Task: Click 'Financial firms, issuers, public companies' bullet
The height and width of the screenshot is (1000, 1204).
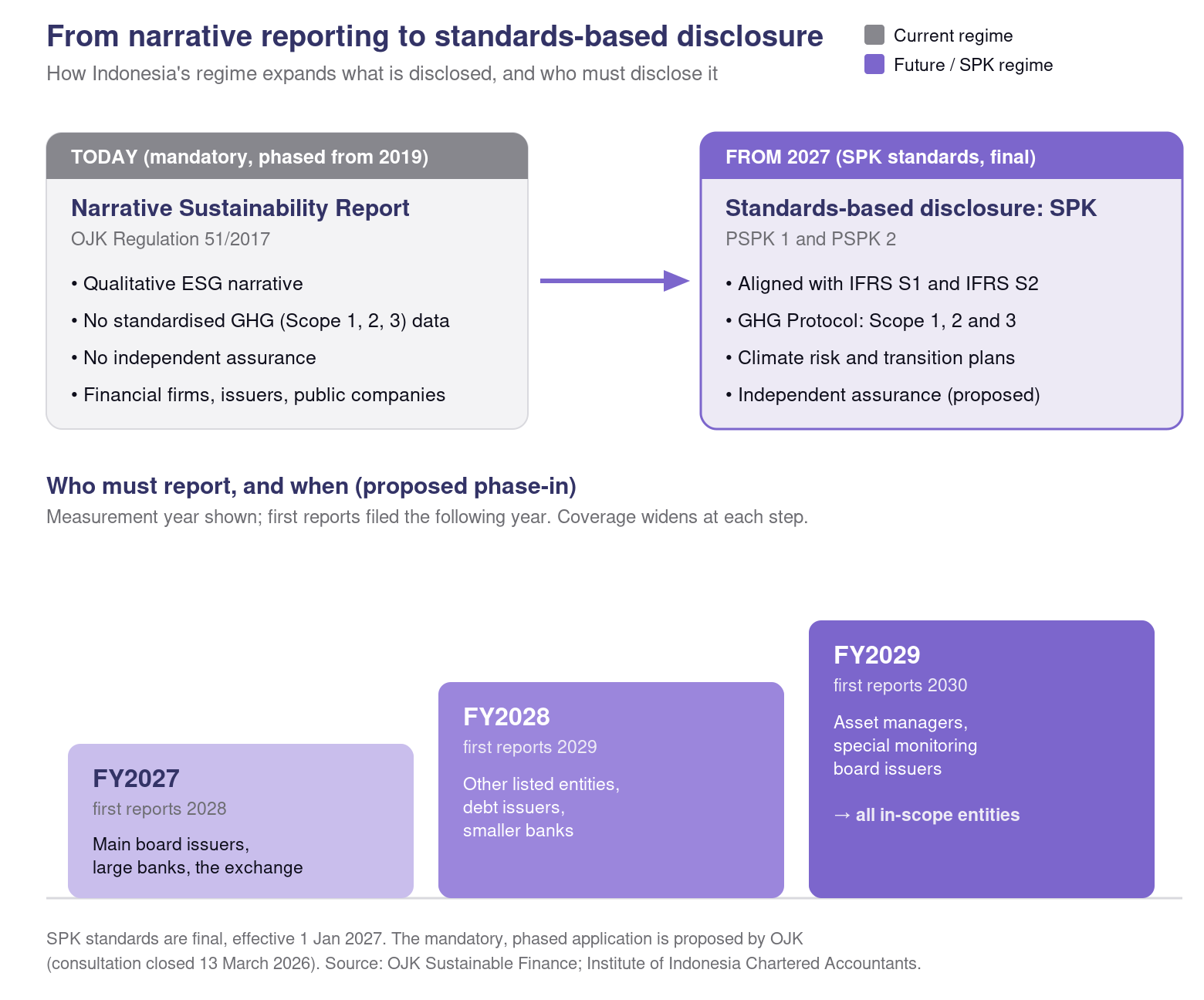Action: click(259, 395)
